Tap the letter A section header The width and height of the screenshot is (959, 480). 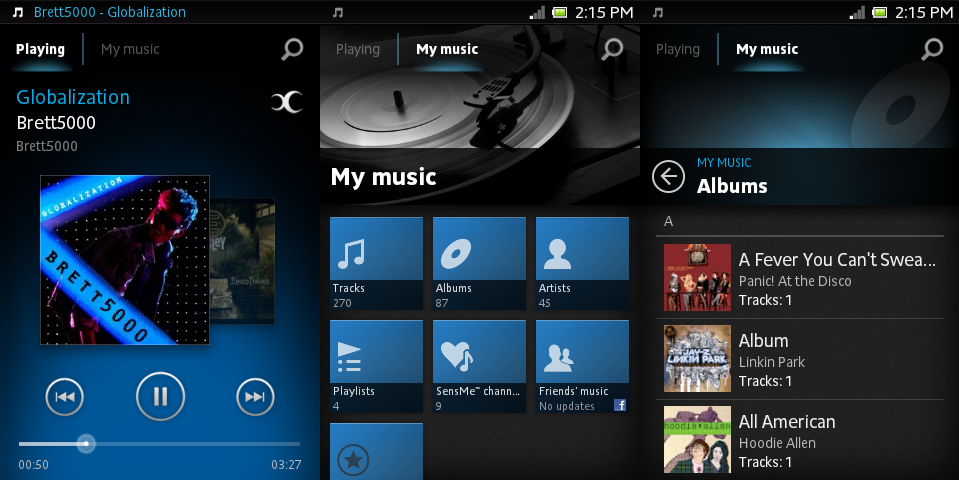[668, 221]
